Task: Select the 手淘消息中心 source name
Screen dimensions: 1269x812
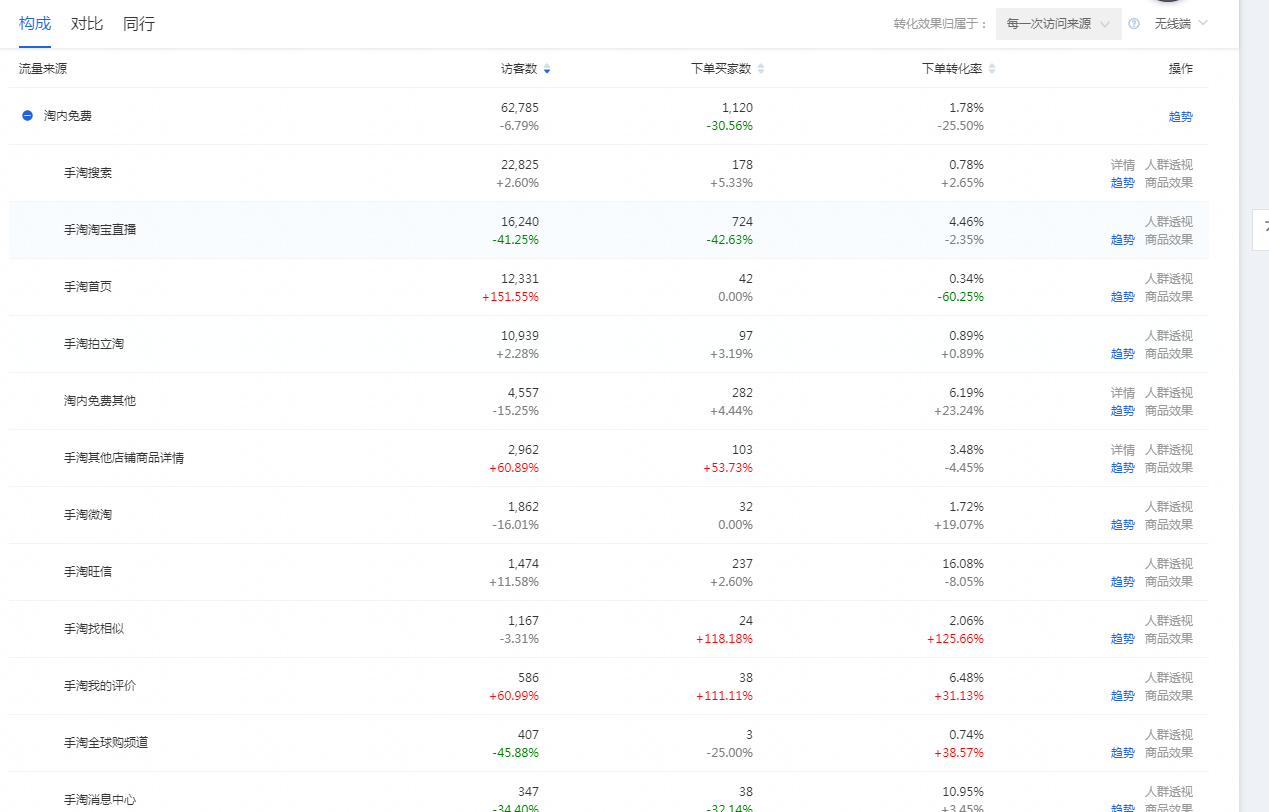Action: click(100, 800)
